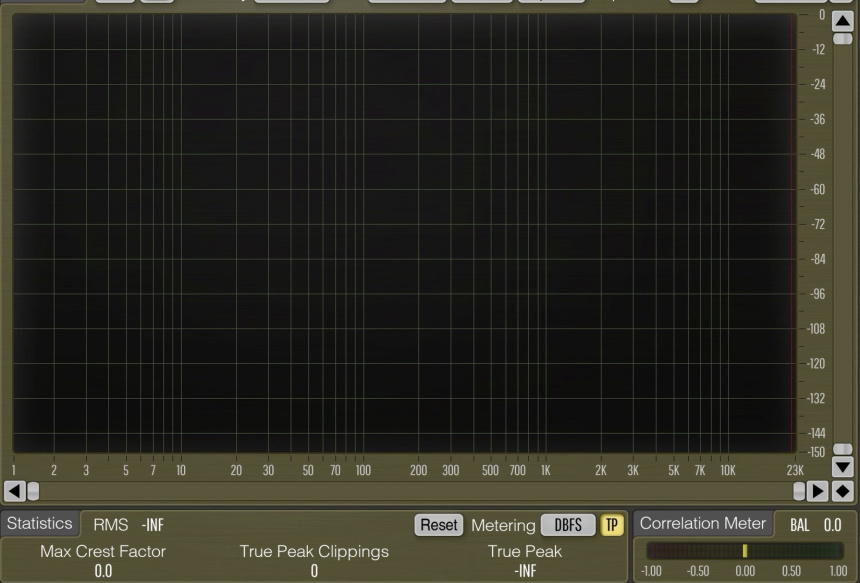The width and height of the screenshot is (860, 583).
Task: Click the 1K frequency axis label
Action: (x=545, y=470)
